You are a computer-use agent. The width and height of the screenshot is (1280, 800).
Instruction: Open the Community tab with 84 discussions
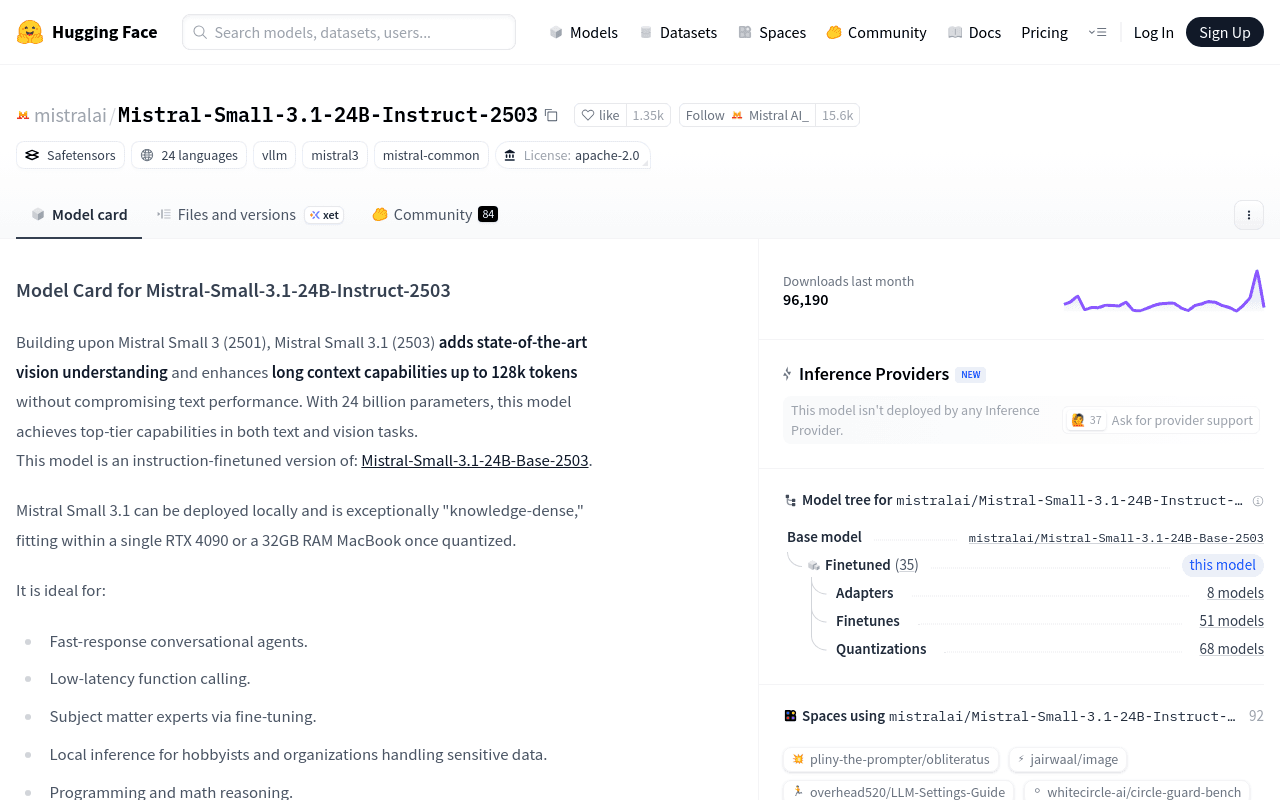coord(435,215)
